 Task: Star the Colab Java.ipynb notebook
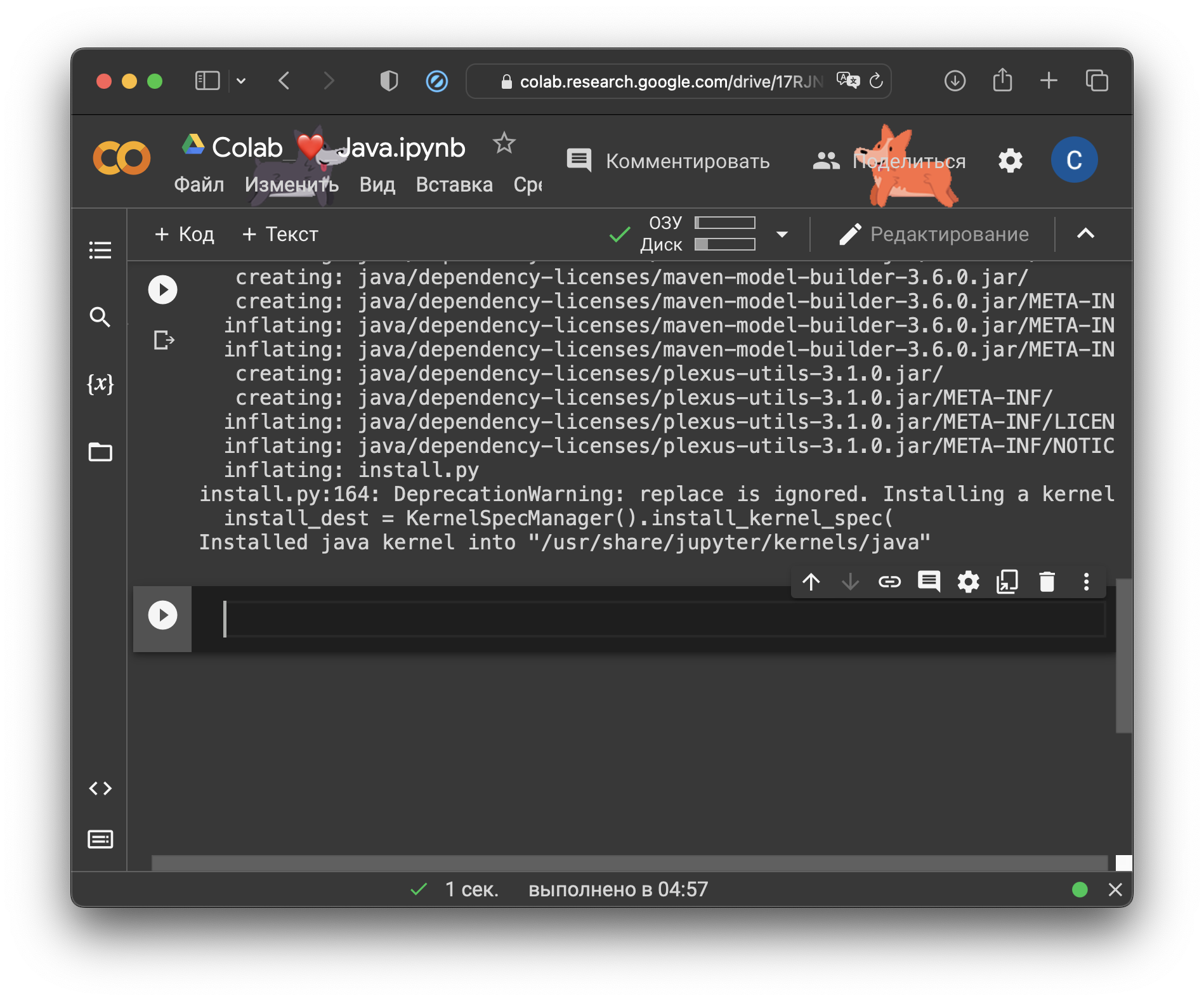[x=504, y=143]
